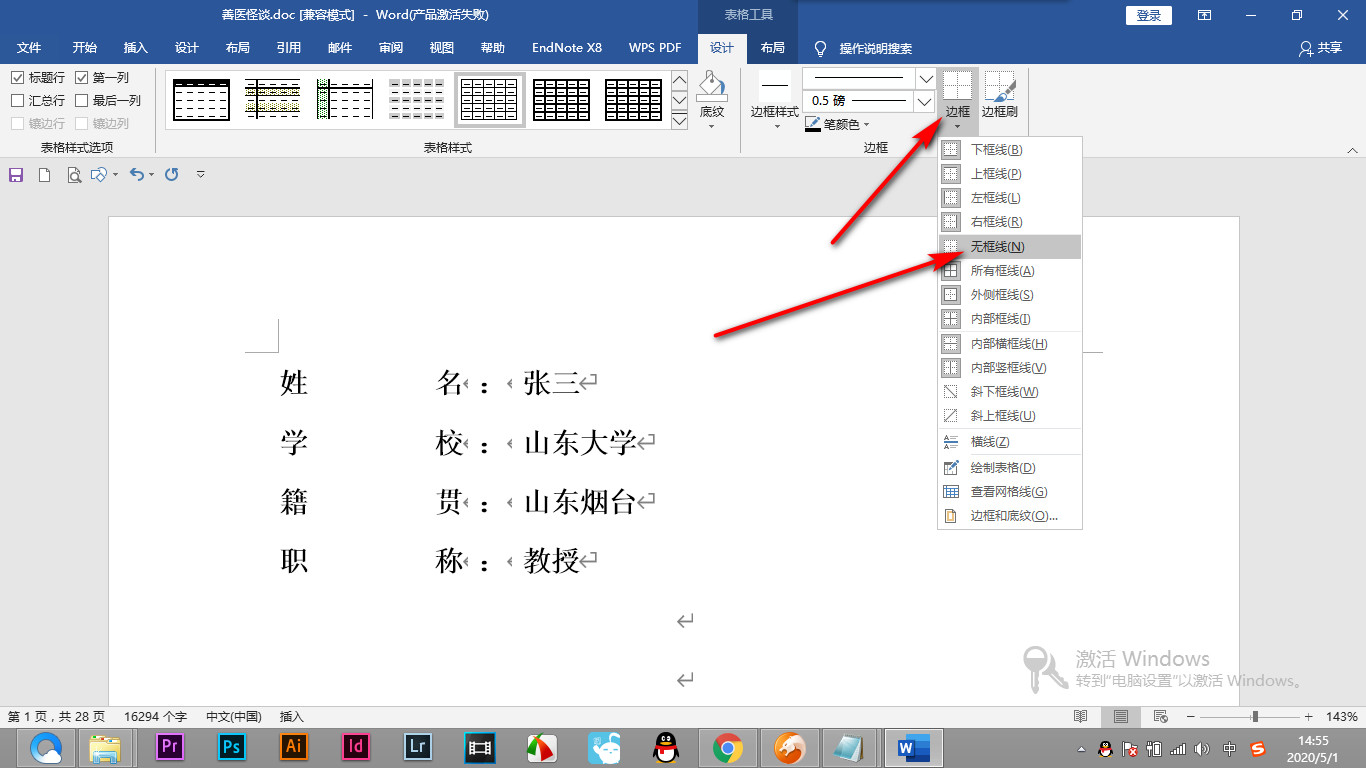Open the 边框刷 border painter tool
1366x768 pixels.
coord(999,96)
